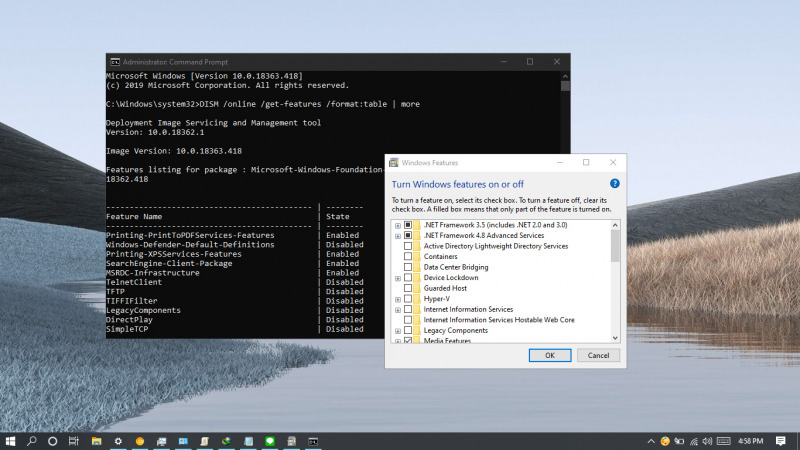Click "TelnetClient" in Command Prompt output
Image resolution: width=800 pixels, height=450 pixels.
pyautogui.click(x=134, y=282)
